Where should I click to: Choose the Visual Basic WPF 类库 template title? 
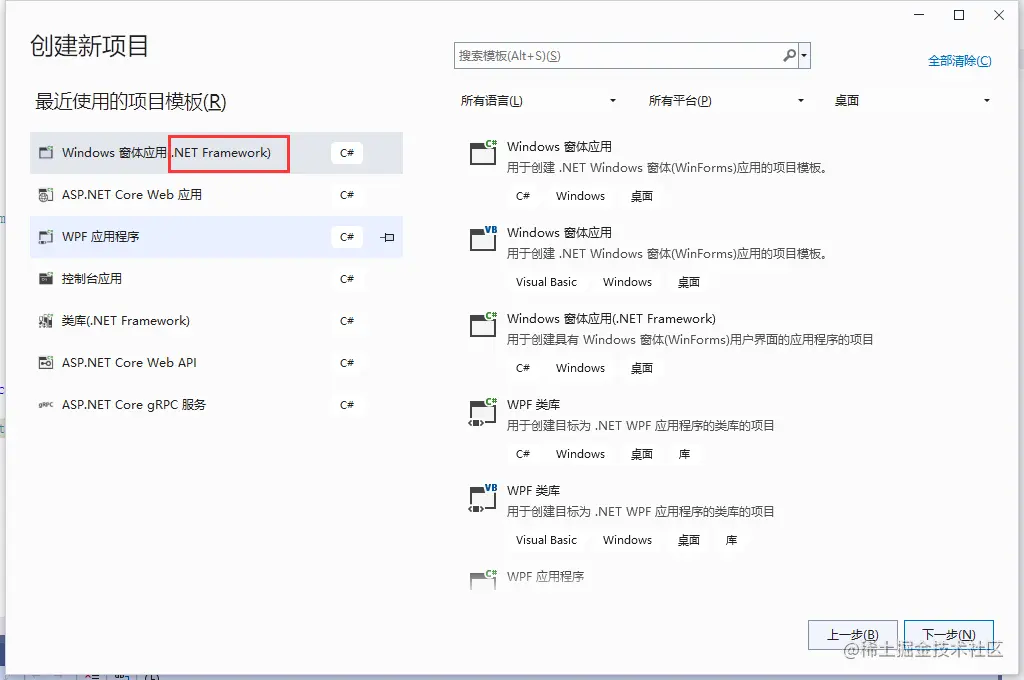pos(534,491)
